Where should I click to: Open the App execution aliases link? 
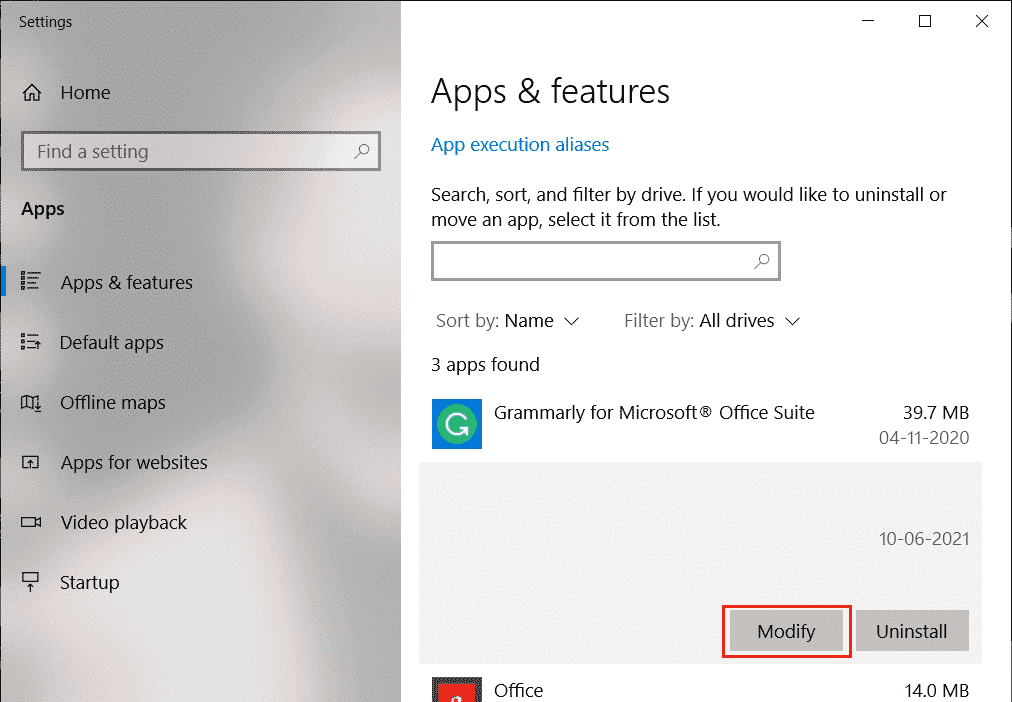tap(520, 144)
